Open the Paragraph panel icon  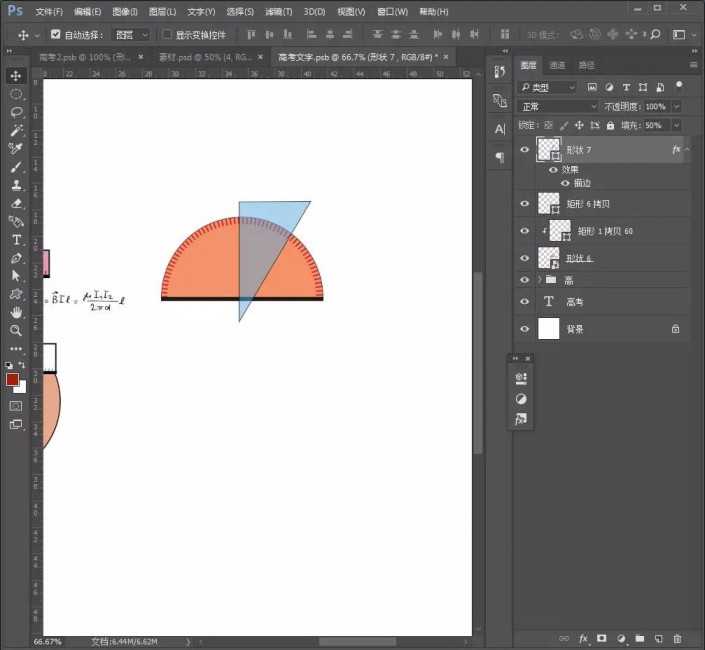click(500, 157)
